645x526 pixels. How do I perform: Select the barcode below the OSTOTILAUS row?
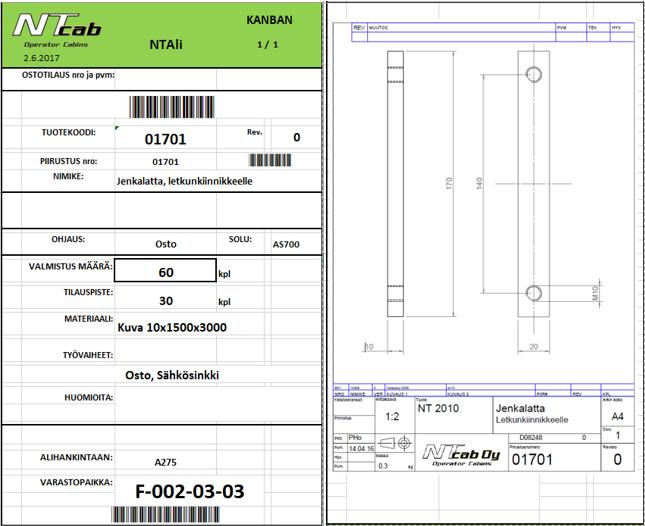pos(172,107)
